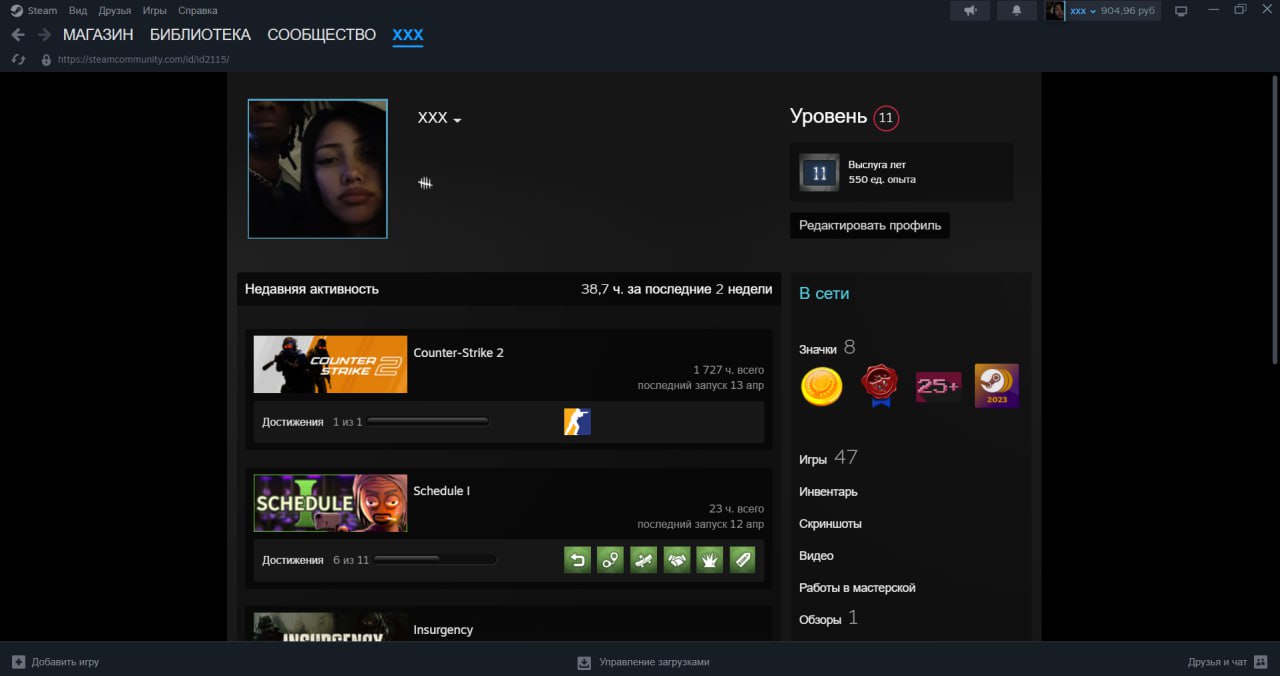Screen dimensions: 1280x676
Task: Click Редактировать профиль button
Action: click(x=870, y=225)
